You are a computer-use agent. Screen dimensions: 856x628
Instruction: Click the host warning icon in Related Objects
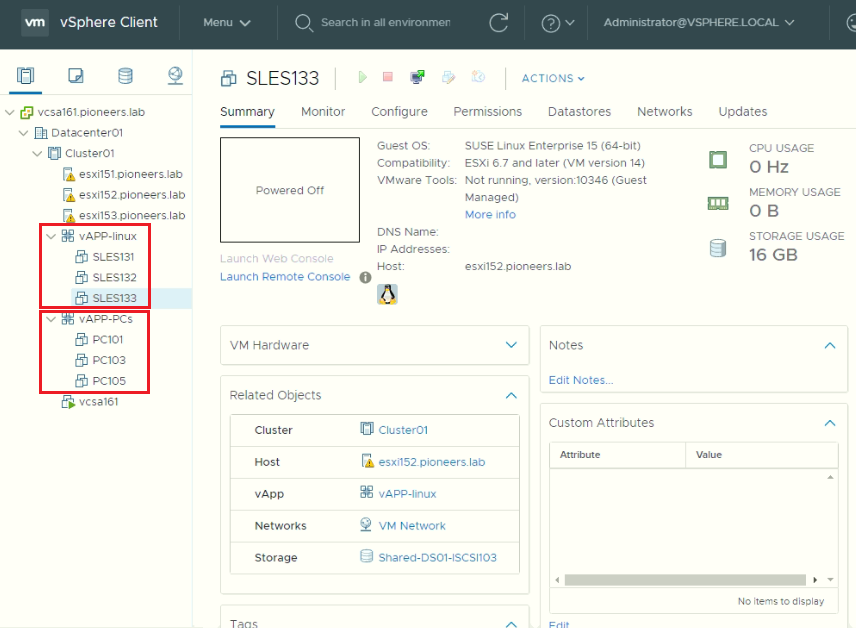click(368, 461)
